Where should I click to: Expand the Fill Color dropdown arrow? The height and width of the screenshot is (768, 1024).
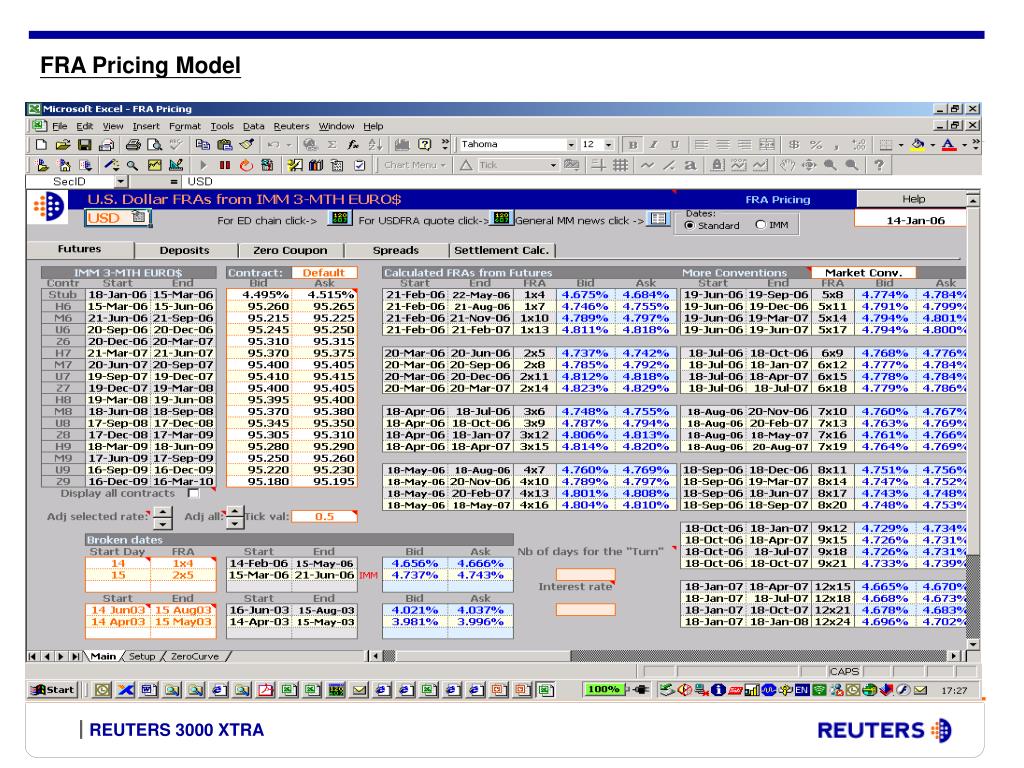[933, 145]
